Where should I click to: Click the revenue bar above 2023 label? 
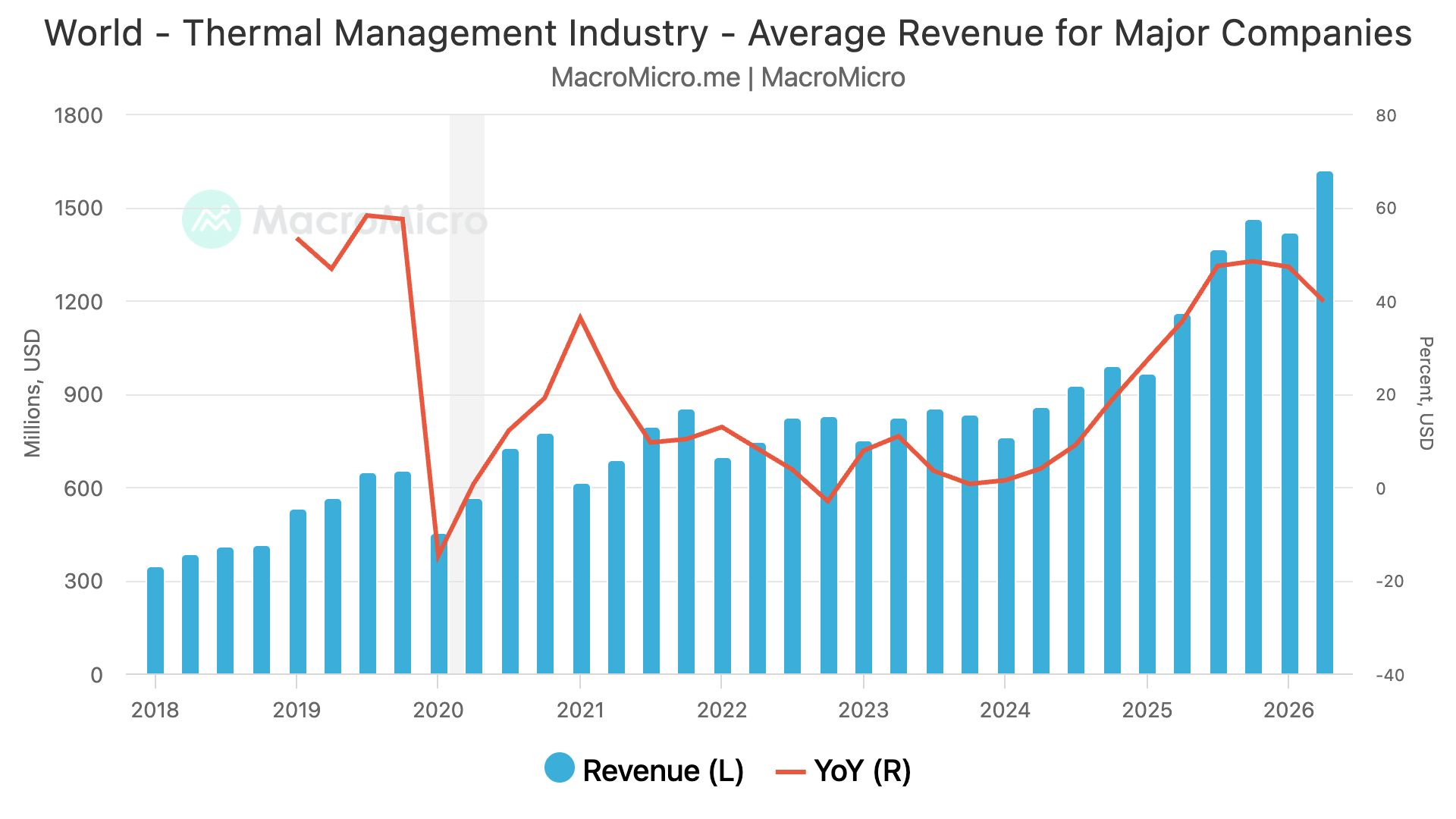(x=864, y=557)
